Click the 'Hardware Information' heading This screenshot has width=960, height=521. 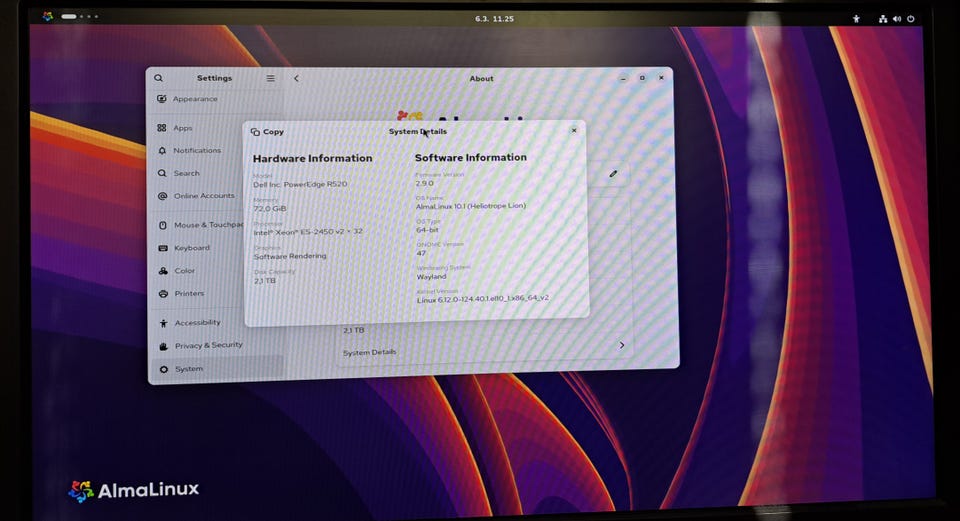coord(312,159)
